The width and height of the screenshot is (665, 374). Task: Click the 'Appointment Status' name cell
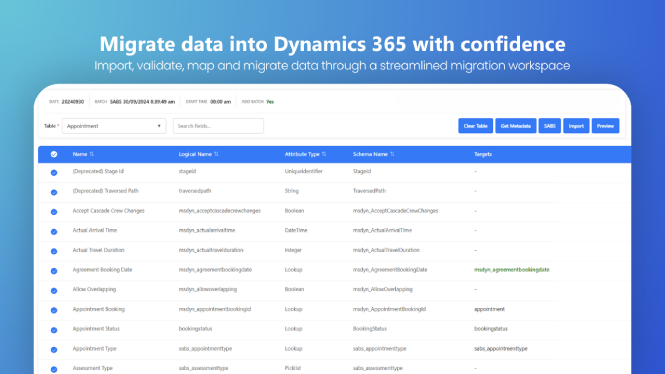click(x=96, y=329)
